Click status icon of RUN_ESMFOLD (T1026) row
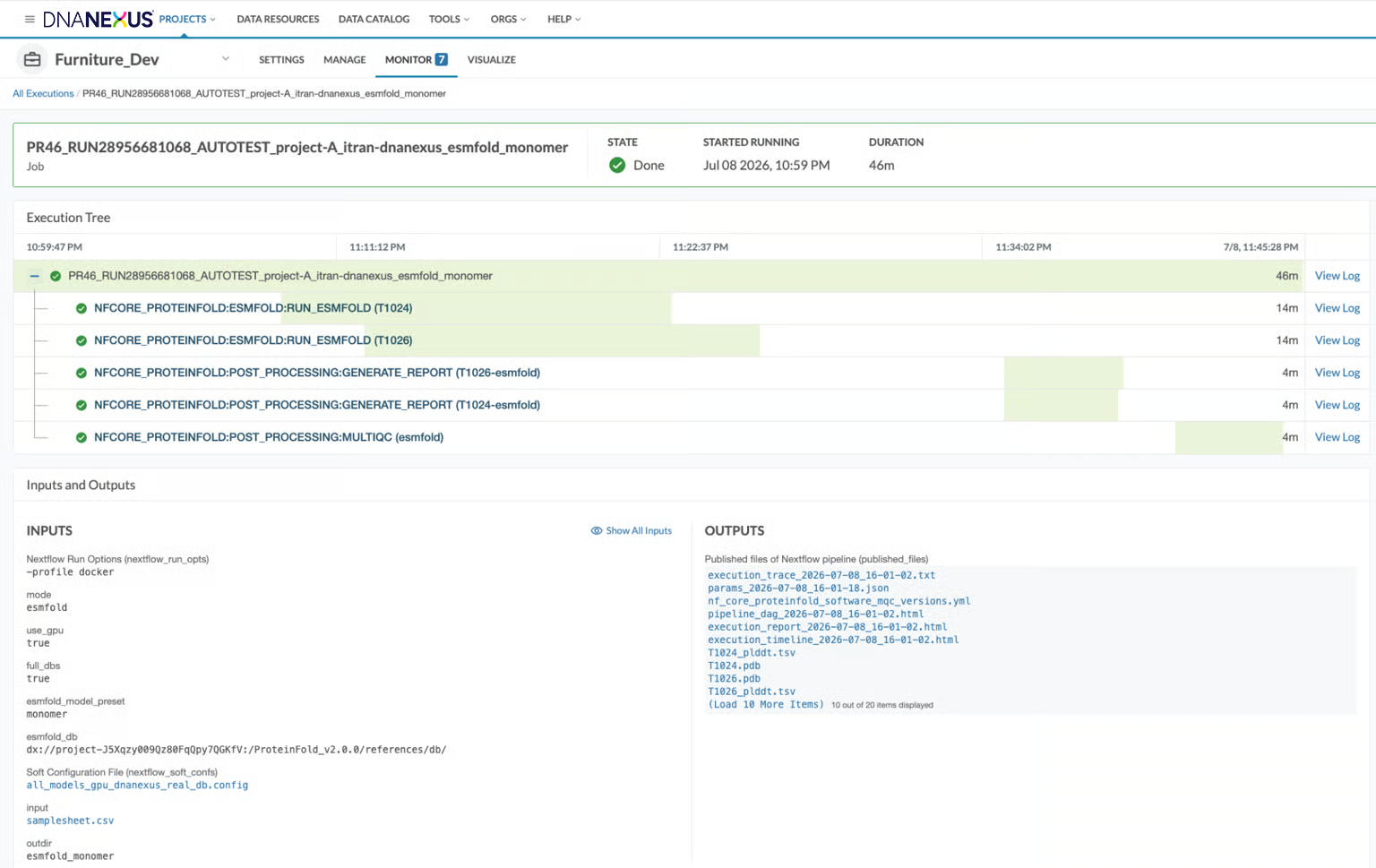The image size is (1376, 868). coord(82,340)
